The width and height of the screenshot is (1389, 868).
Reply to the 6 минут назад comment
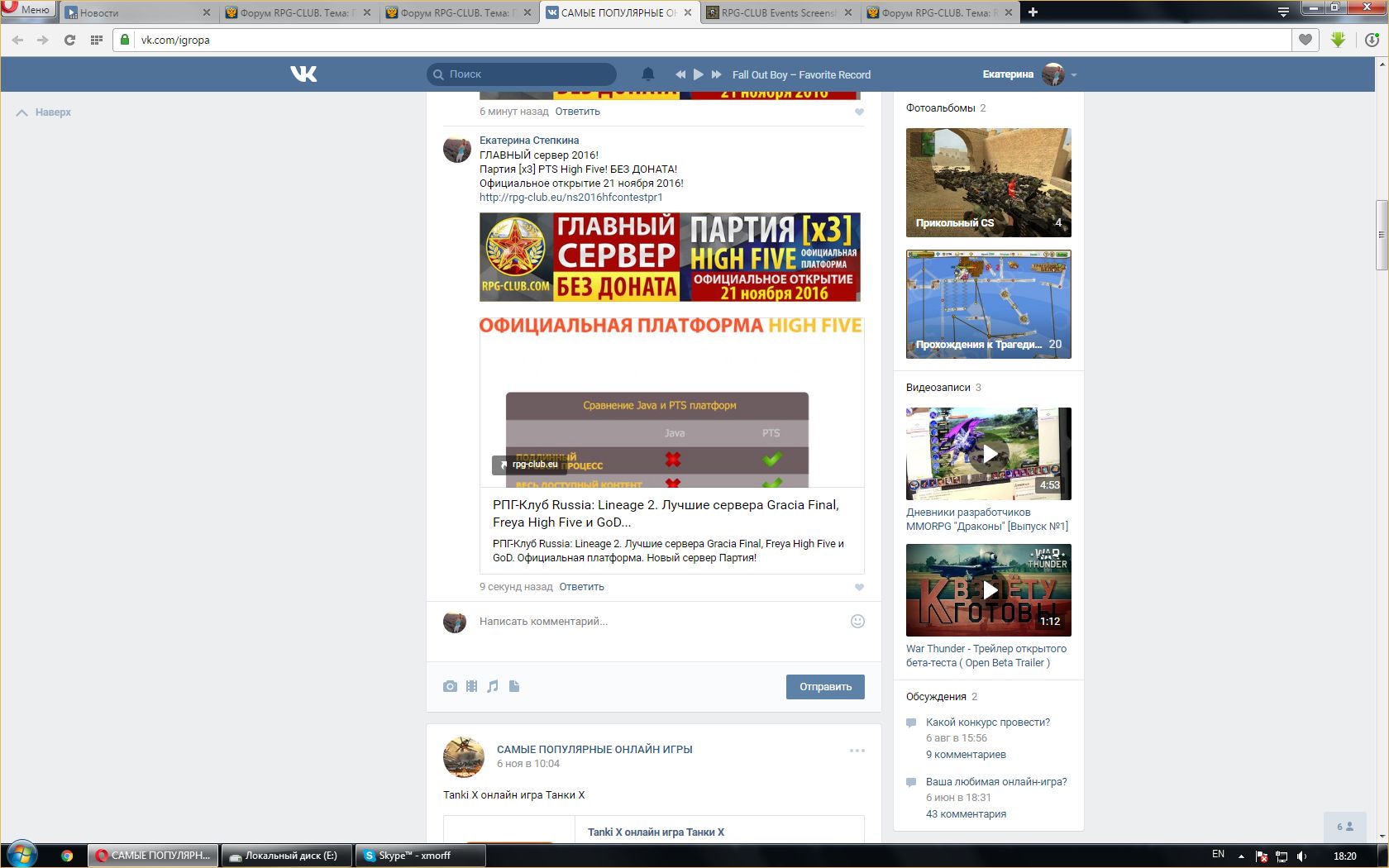tap(577, 112)
